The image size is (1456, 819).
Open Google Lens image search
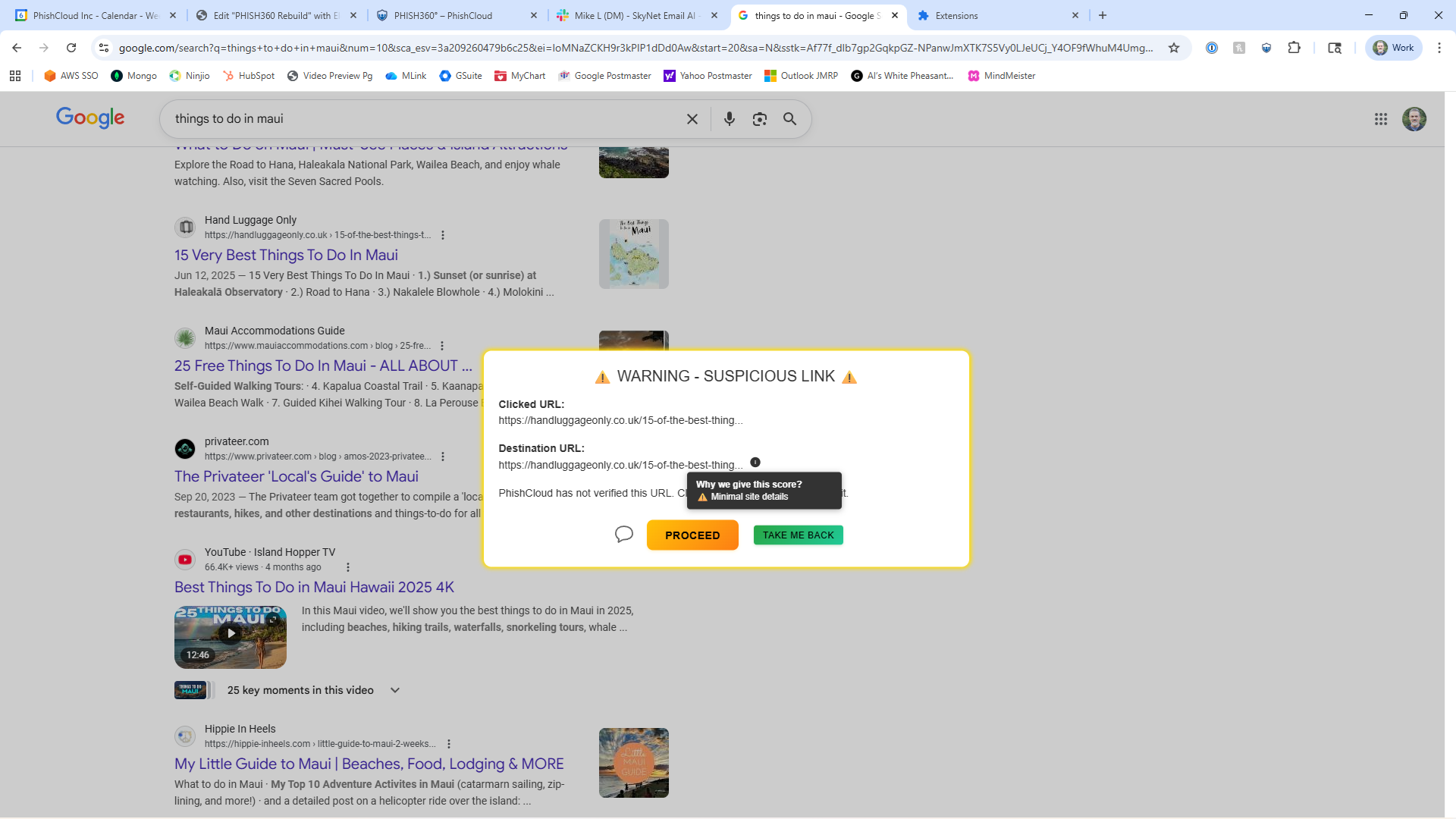pos(760,119)
